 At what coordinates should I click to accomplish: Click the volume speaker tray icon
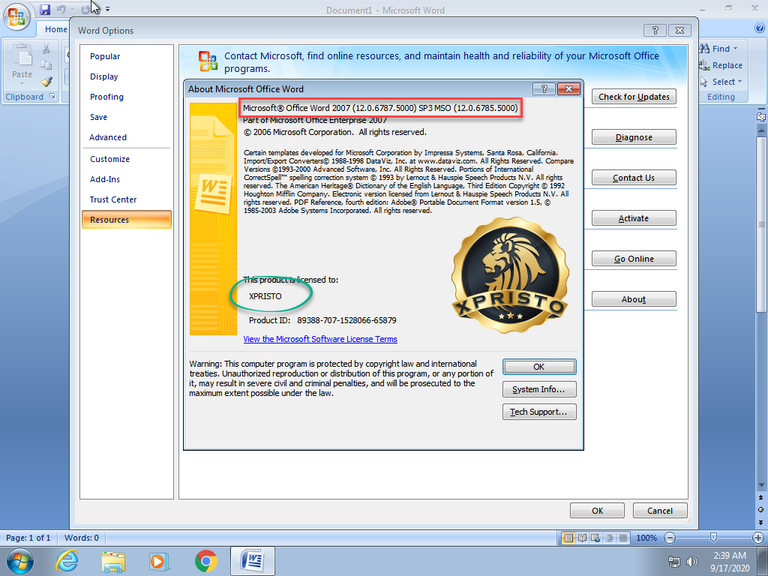coord(692,561)
